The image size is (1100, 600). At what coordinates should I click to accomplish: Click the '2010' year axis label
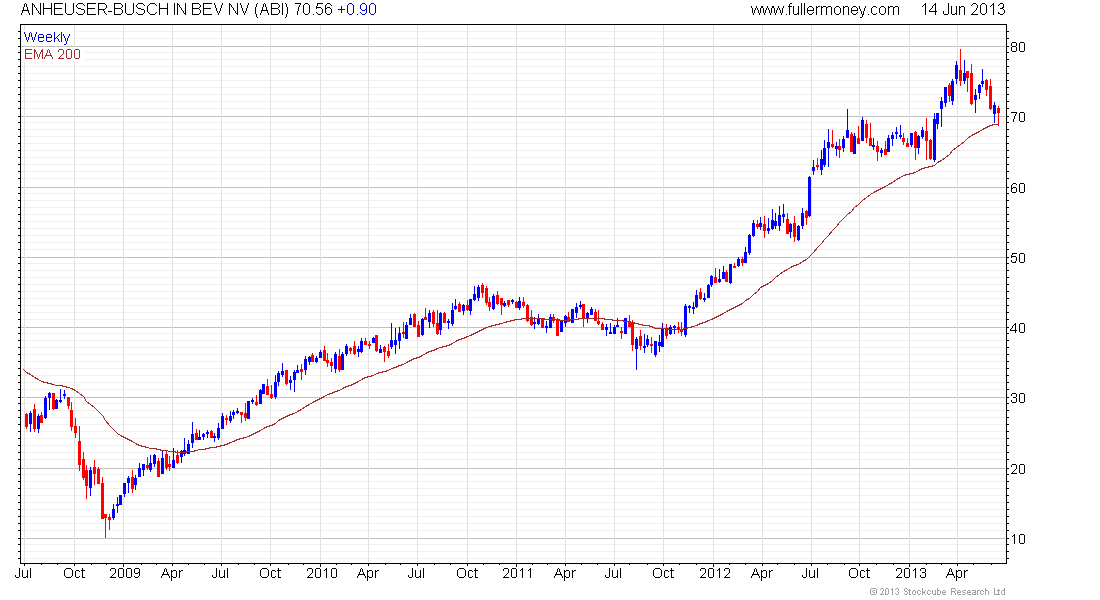click(x=321, y=573)
